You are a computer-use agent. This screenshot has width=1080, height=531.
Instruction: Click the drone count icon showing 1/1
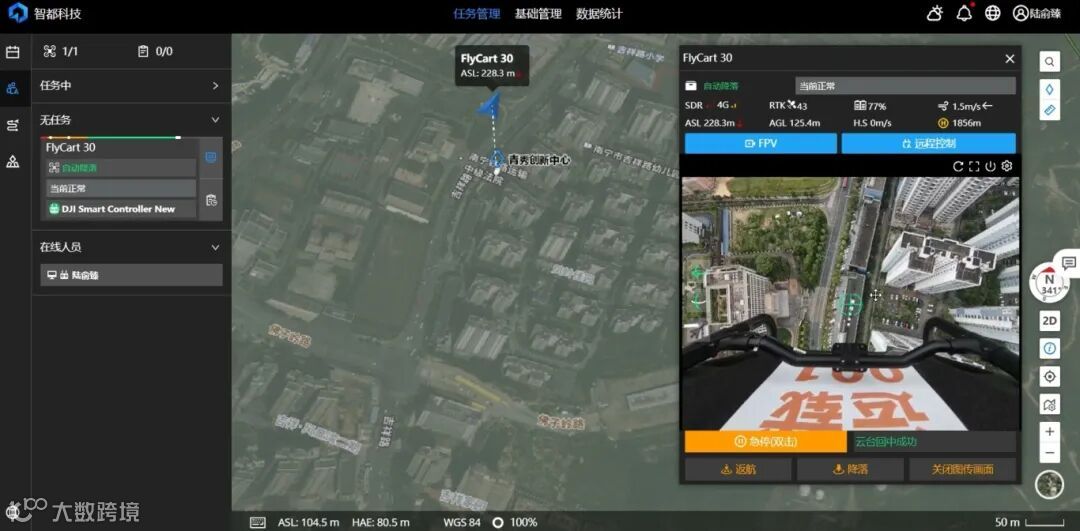[x=49, y=51]
